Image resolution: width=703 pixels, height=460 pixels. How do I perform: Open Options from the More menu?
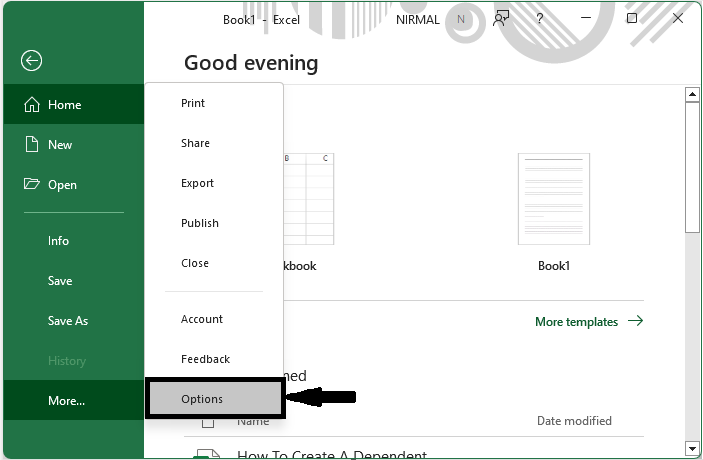click(x=215, y=399)
